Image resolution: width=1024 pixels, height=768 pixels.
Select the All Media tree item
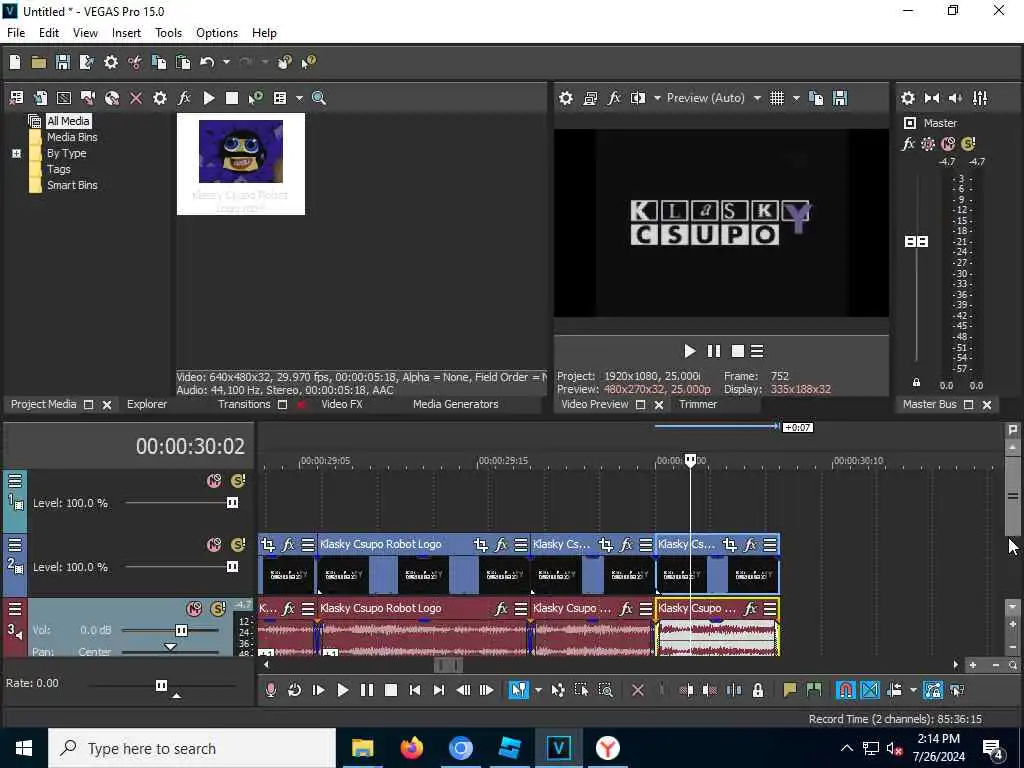68,121
